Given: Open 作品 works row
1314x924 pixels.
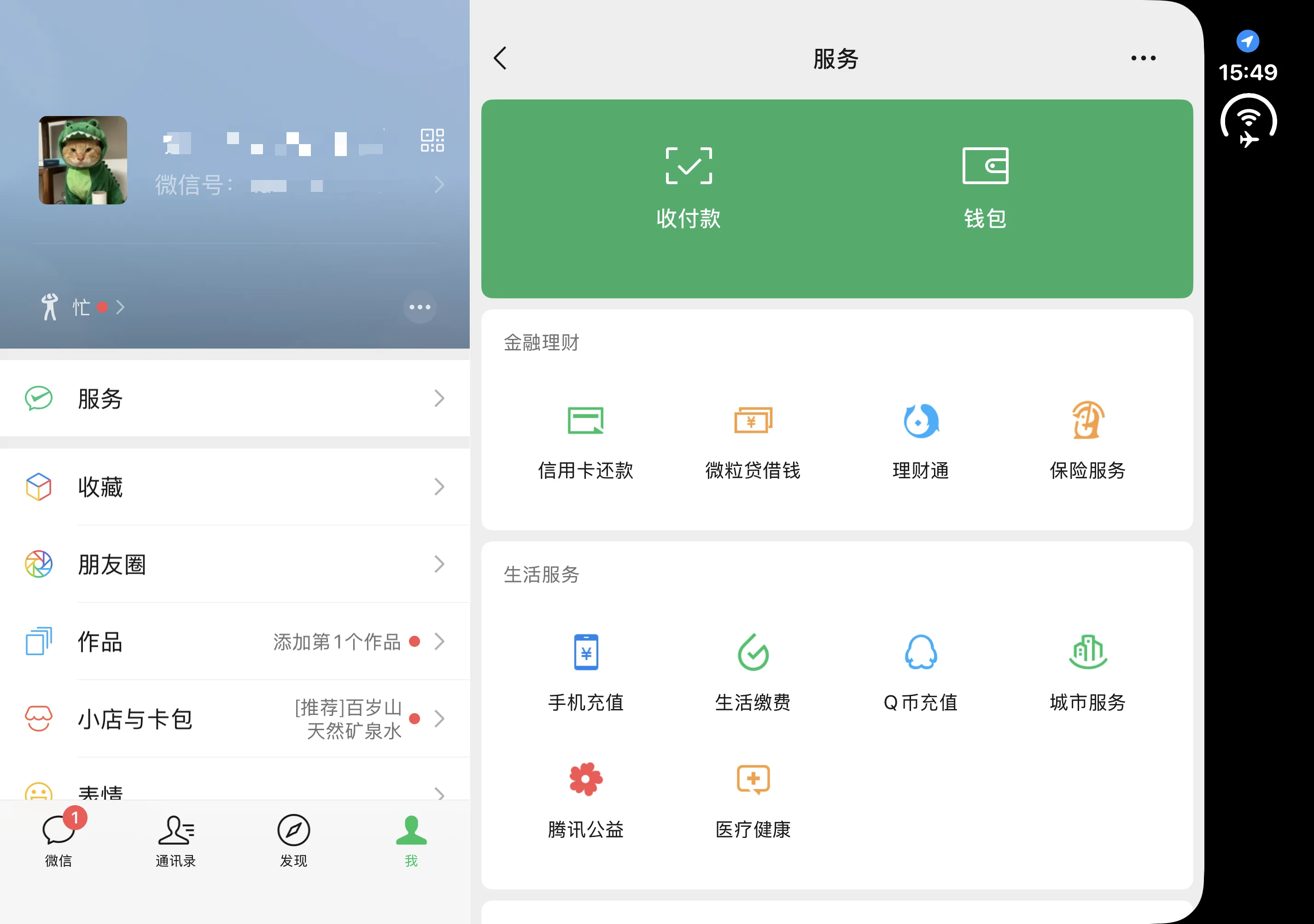Looking at the screenshot, I should pyautogui.click(x=234, y=641).
